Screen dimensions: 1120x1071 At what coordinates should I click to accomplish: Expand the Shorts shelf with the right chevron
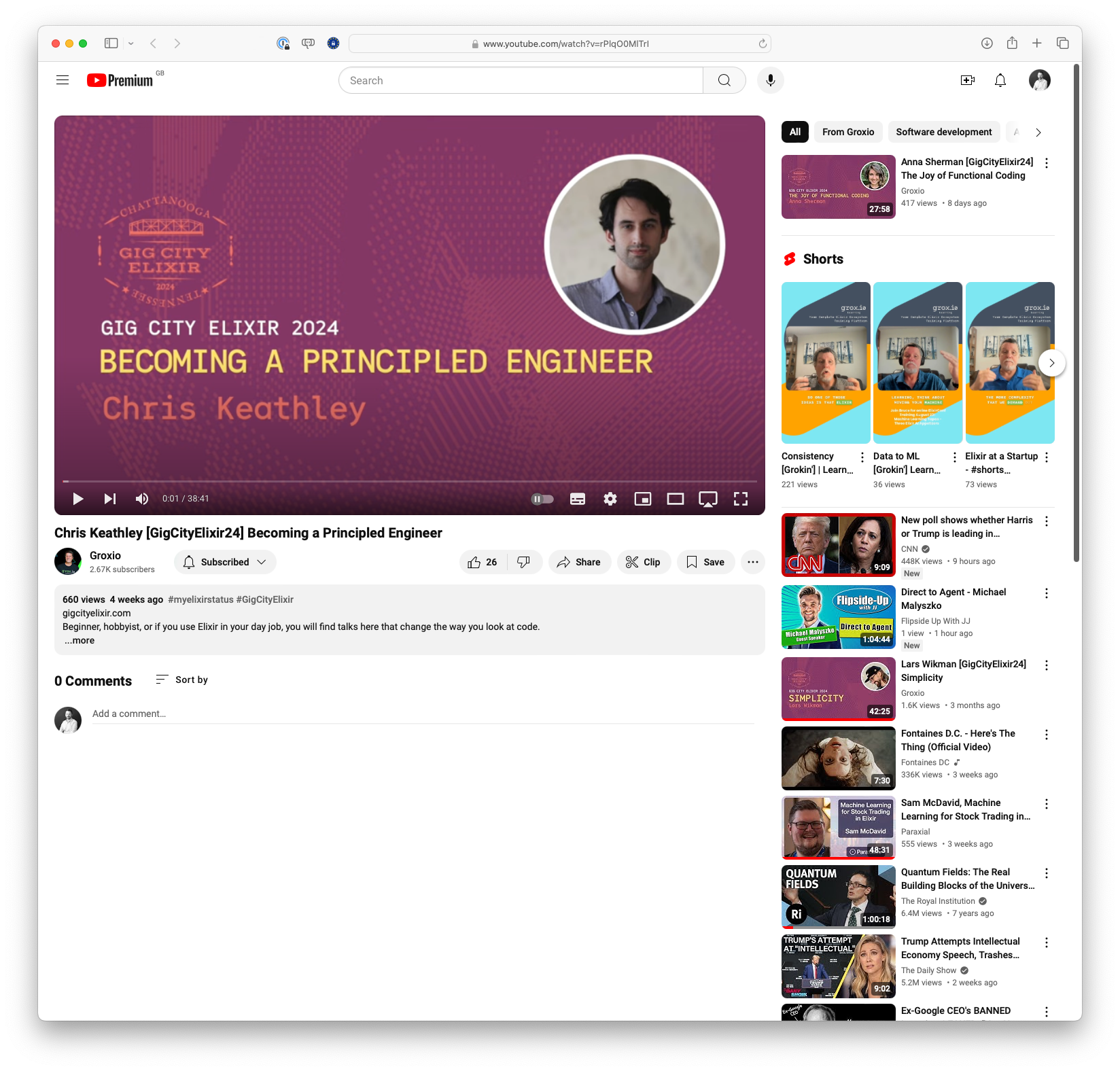pyautogui.click(x=1051, y=362)
